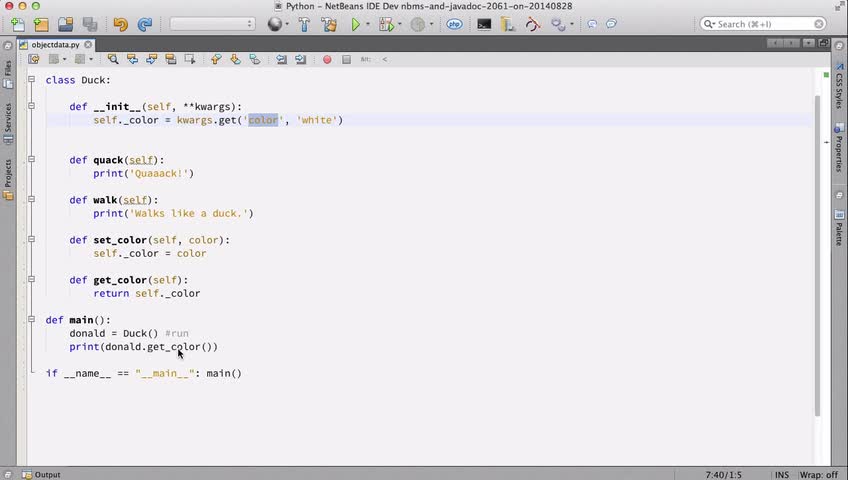Undo the last edit
Viewport: 848px width, 480px height.
(x=120, y=24)
